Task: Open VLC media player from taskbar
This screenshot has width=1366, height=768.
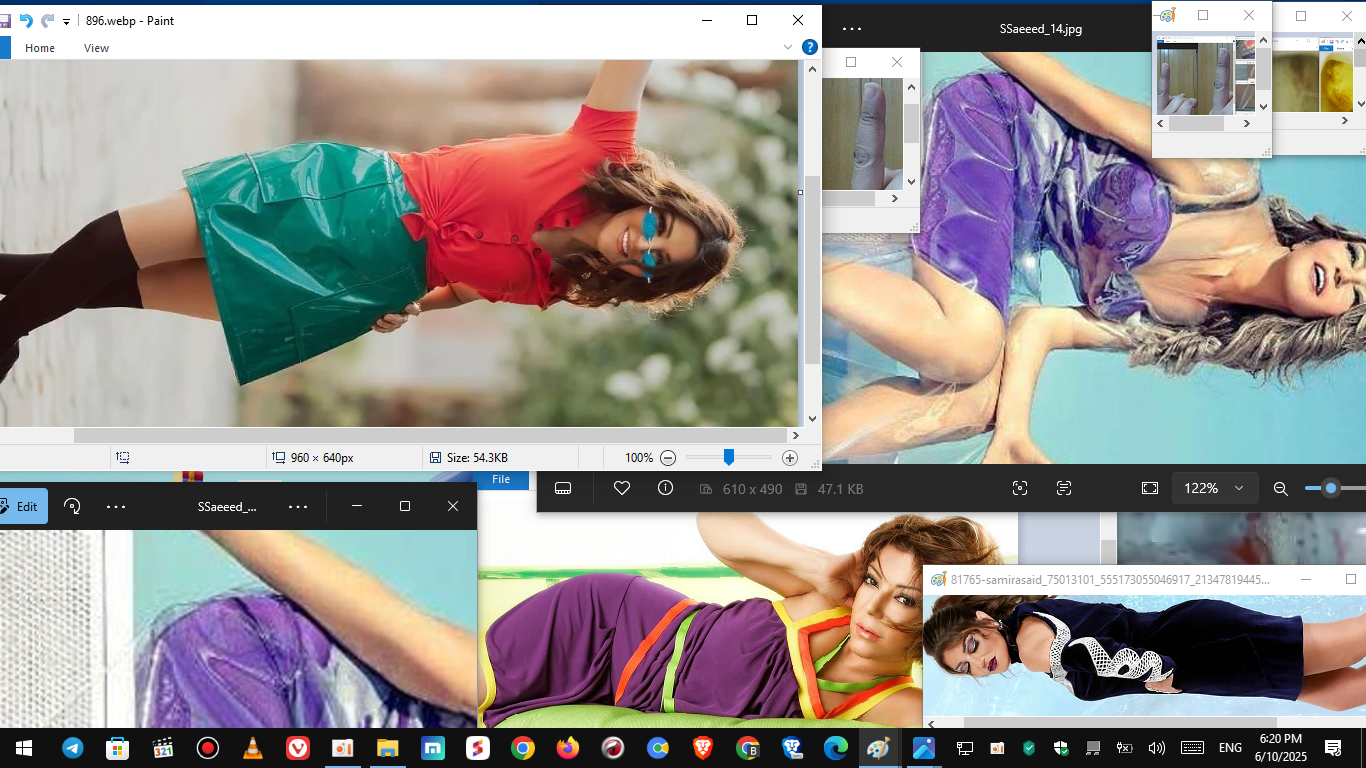Action: point(254,748)
